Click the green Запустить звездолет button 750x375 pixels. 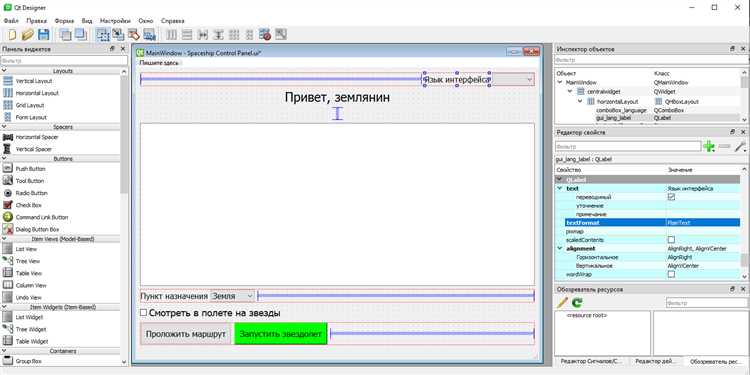click(281, 334)
